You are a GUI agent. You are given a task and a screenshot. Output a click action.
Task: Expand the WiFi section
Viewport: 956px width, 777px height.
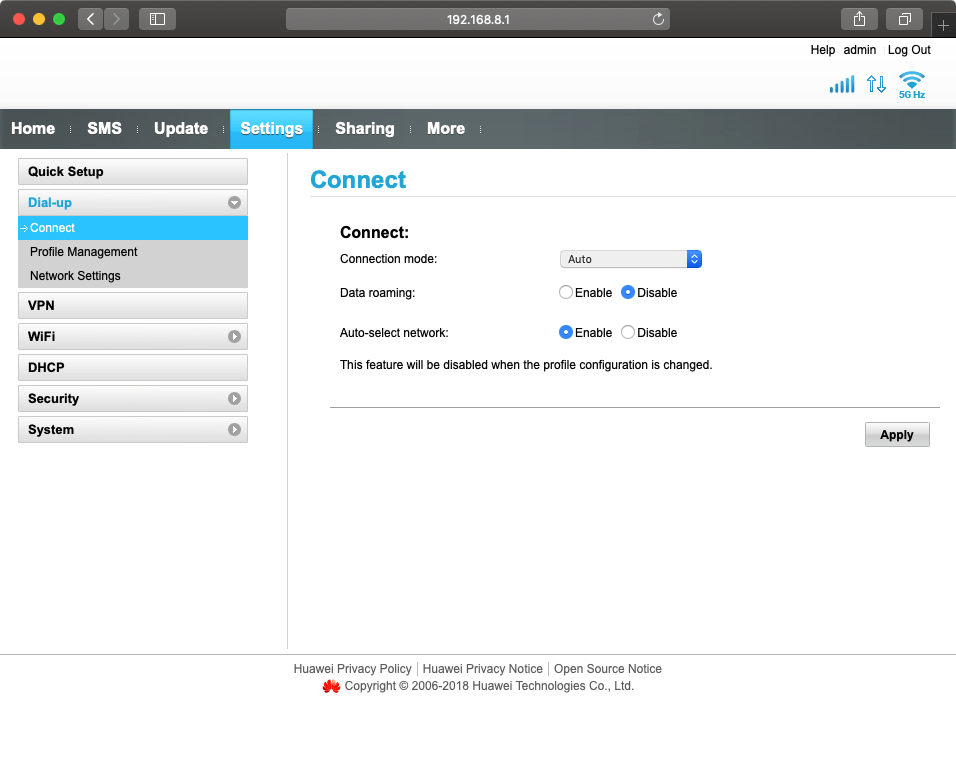coord(233,336)
